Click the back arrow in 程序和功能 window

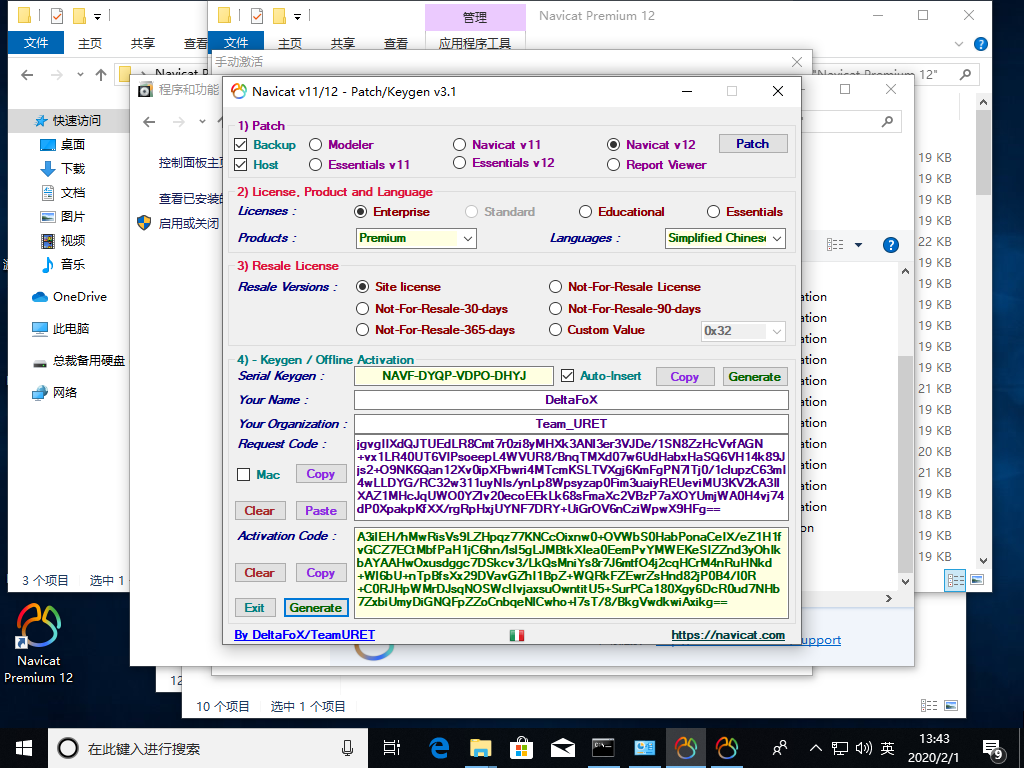[x=149, y=121]
